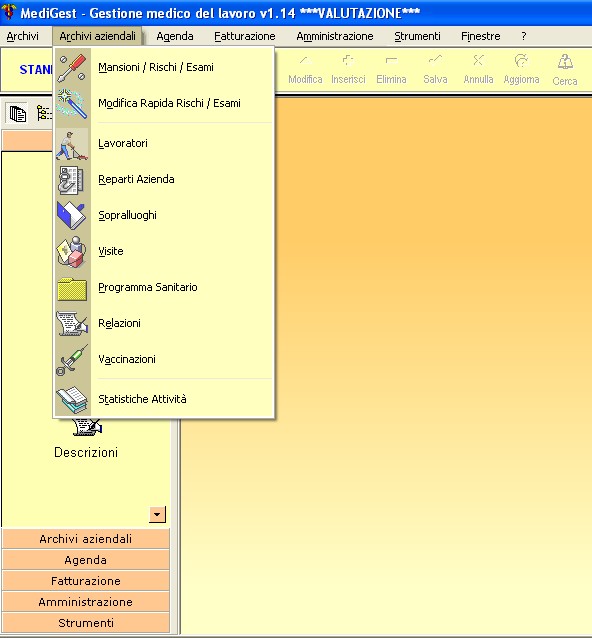Click the Descrizioni icon in the sidebar

click(87, 427)
